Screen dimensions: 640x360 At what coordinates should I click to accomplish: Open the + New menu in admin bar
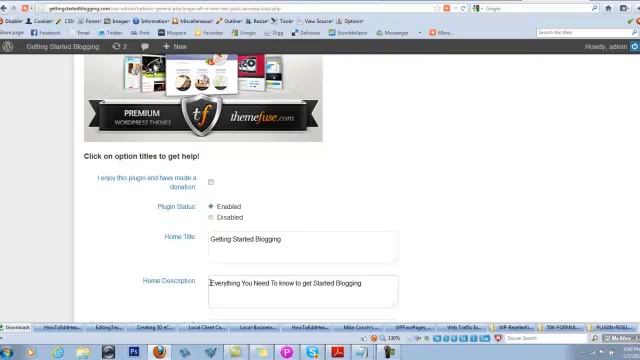coord(175,47)
